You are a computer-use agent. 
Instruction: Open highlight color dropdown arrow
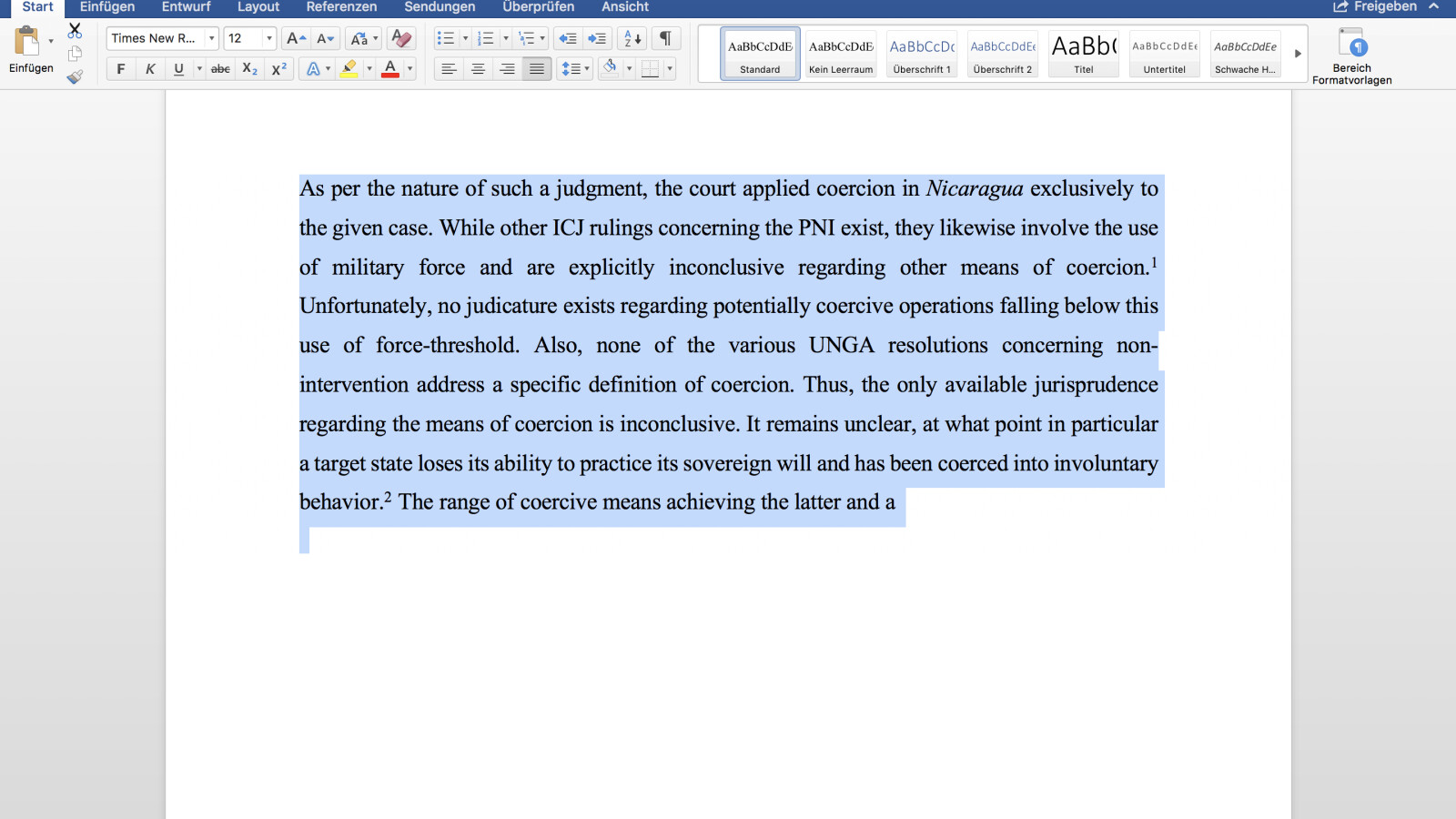coord(369,69)
